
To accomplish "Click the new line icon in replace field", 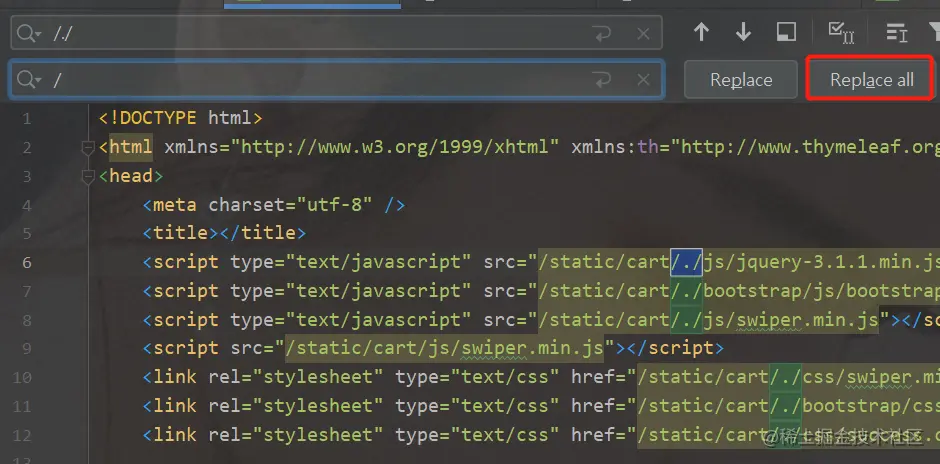I will tap(601, 79).
